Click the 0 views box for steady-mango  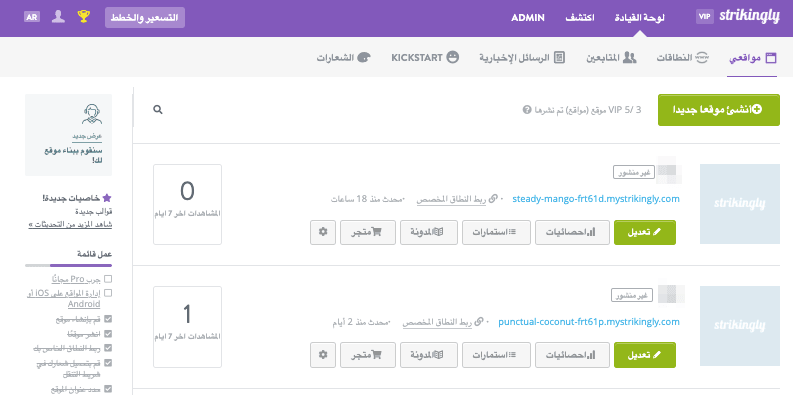(x=187, y=204)
